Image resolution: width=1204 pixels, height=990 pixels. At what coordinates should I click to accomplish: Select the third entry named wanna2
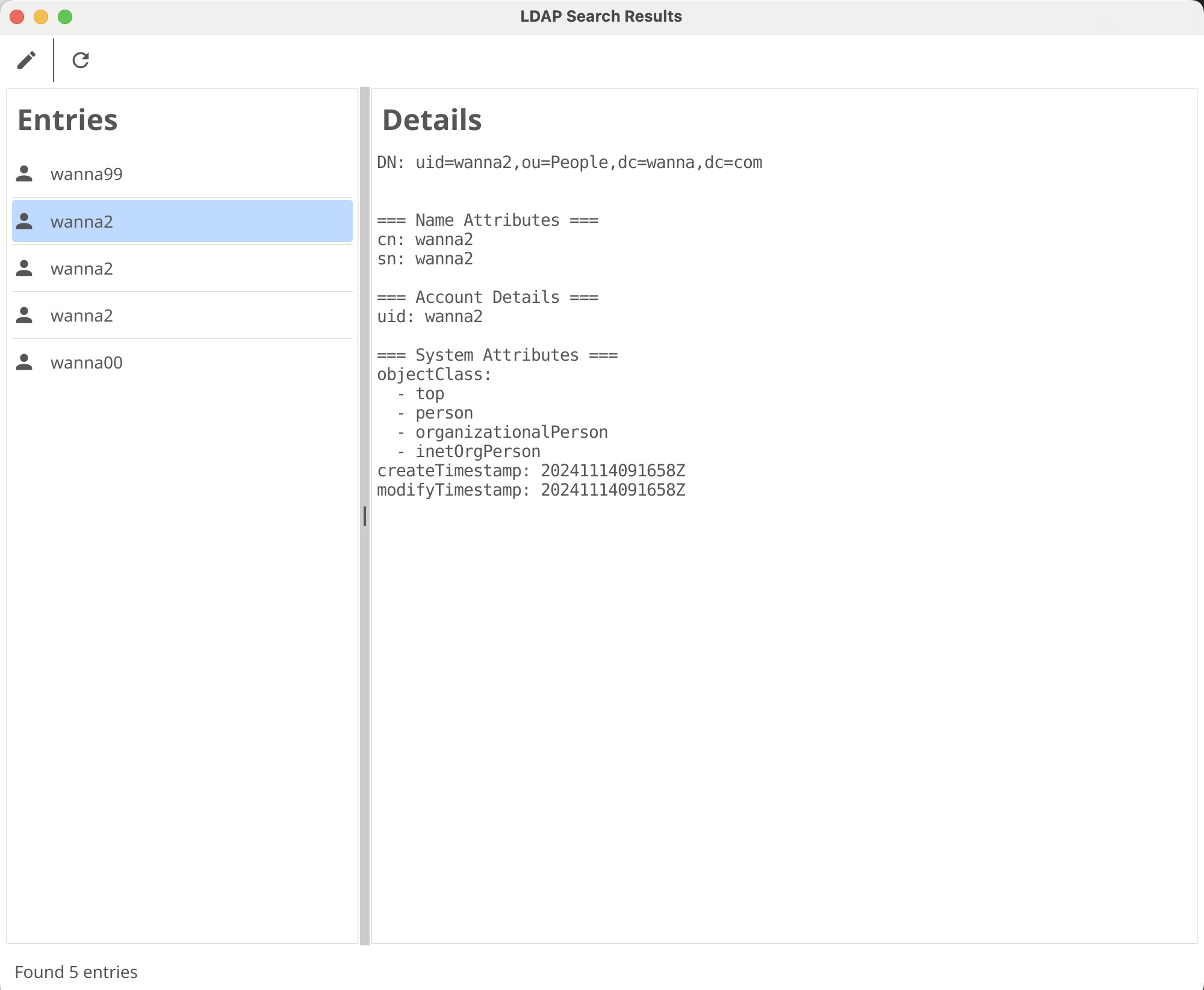click(x=82, y=269)
